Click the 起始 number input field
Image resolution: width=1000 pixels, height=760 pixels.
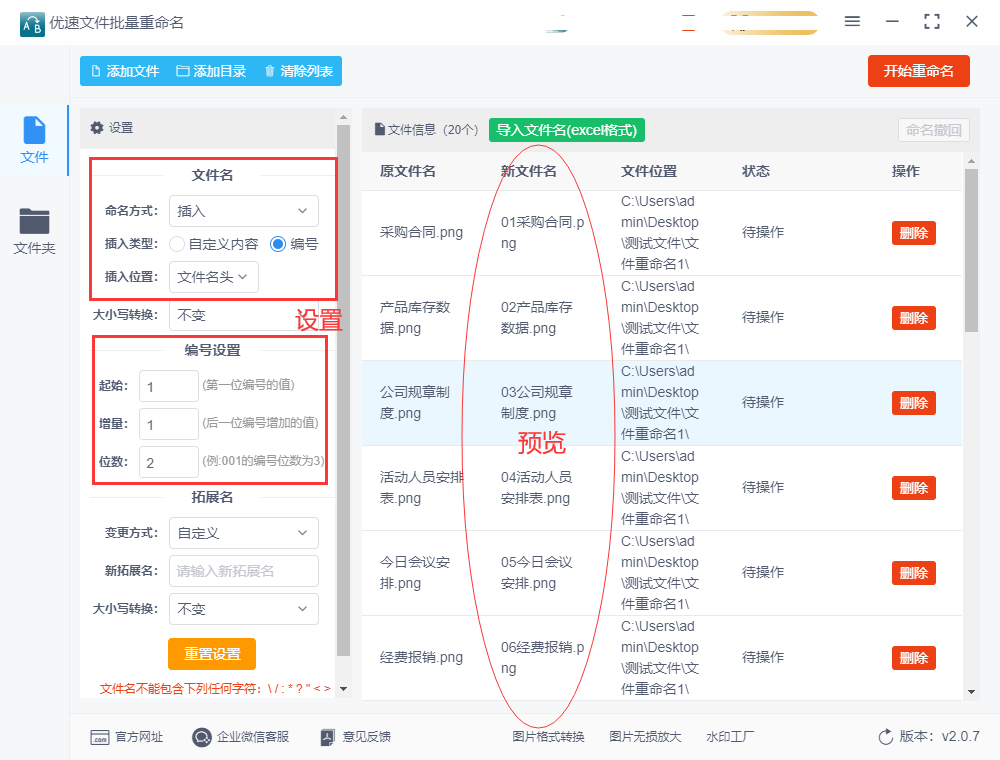[169, 386]
